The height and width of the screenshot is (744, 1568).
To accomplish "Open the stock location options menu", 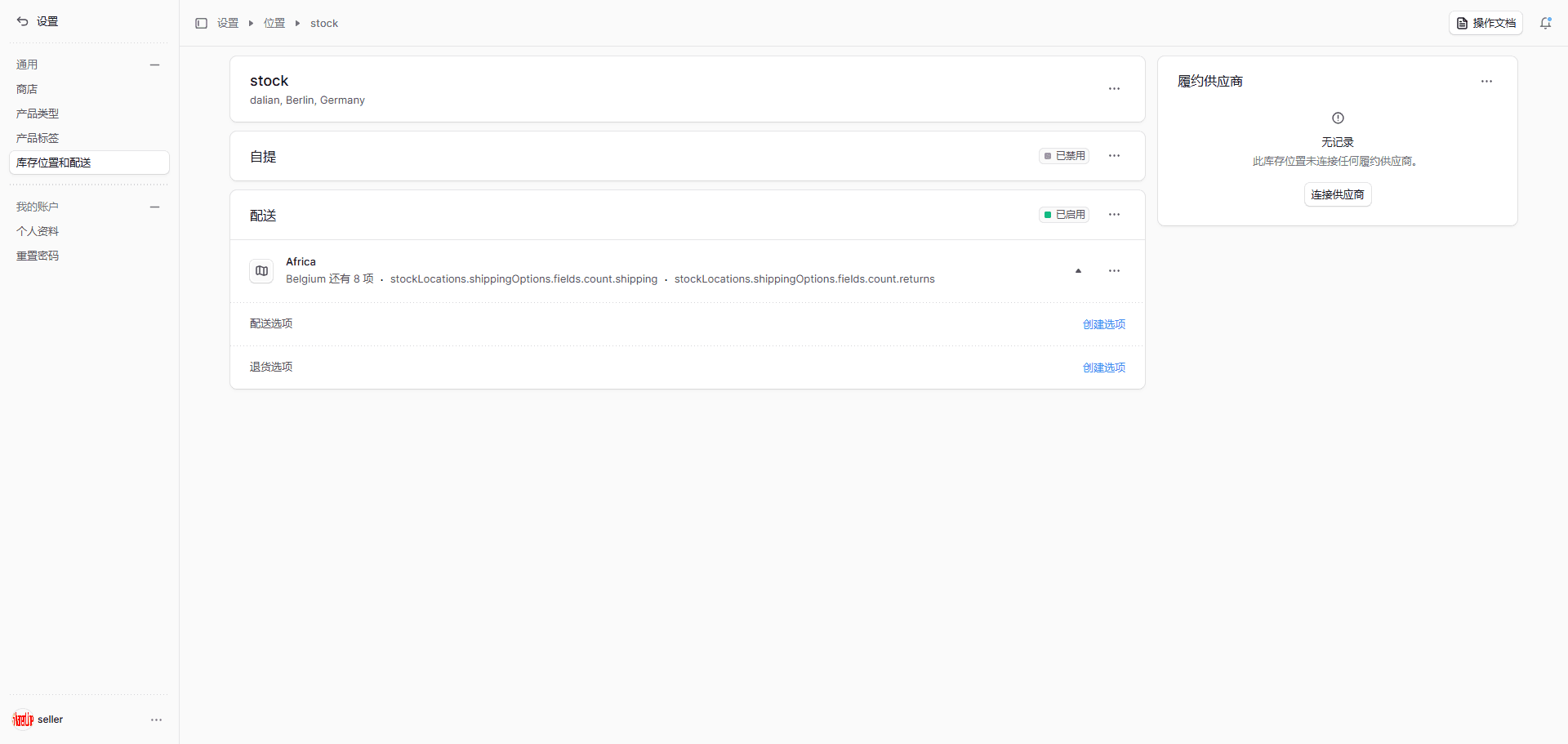I will pyautogui.click(x=1114, y=89).
